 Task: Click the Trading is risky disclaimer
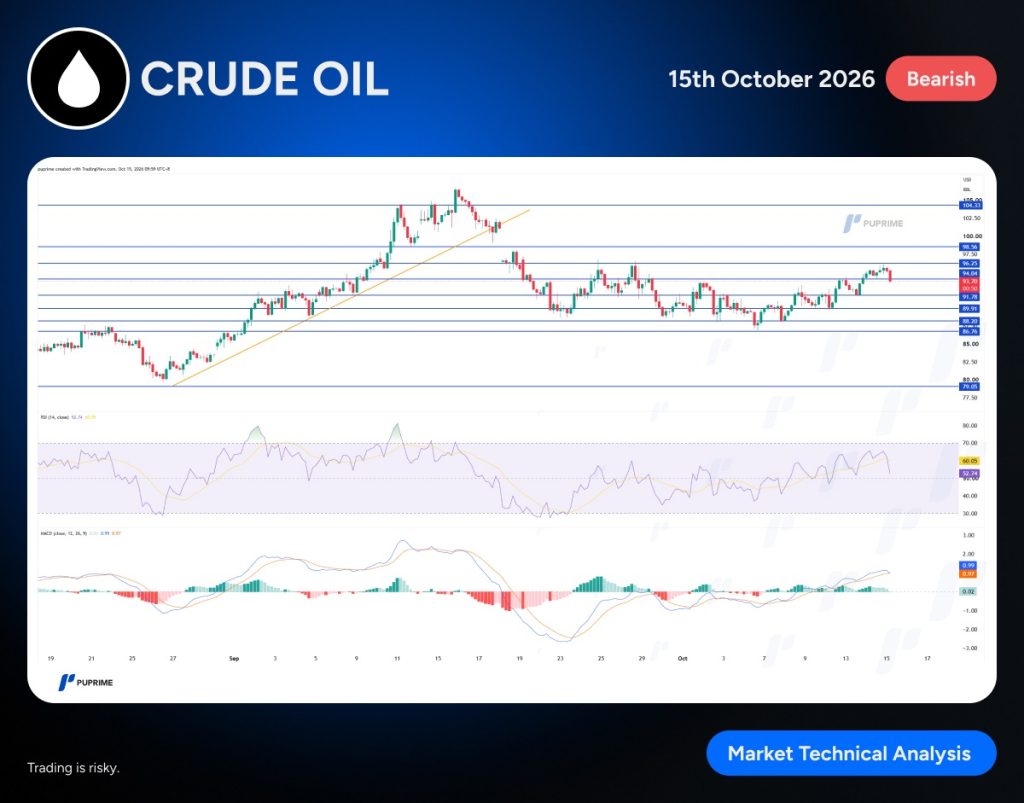click(x=73, y=768)
